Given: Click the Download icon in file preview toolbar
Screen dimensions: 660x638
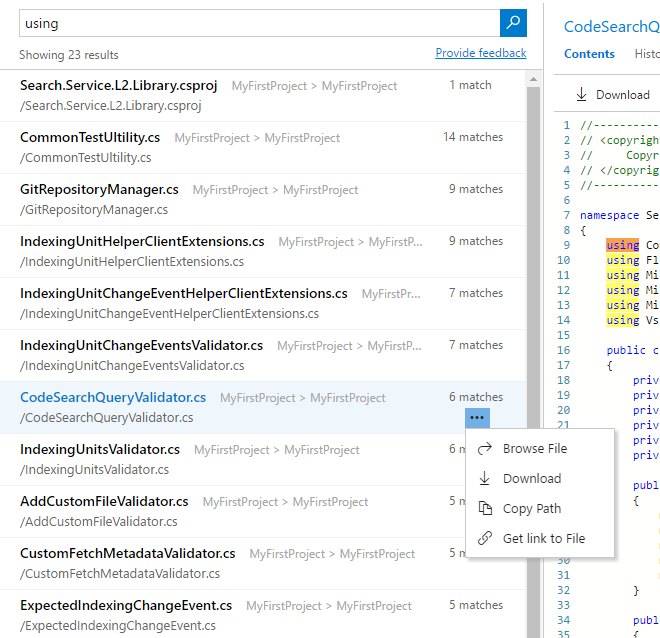Looking at the screenshot, I should coord(581,94).
